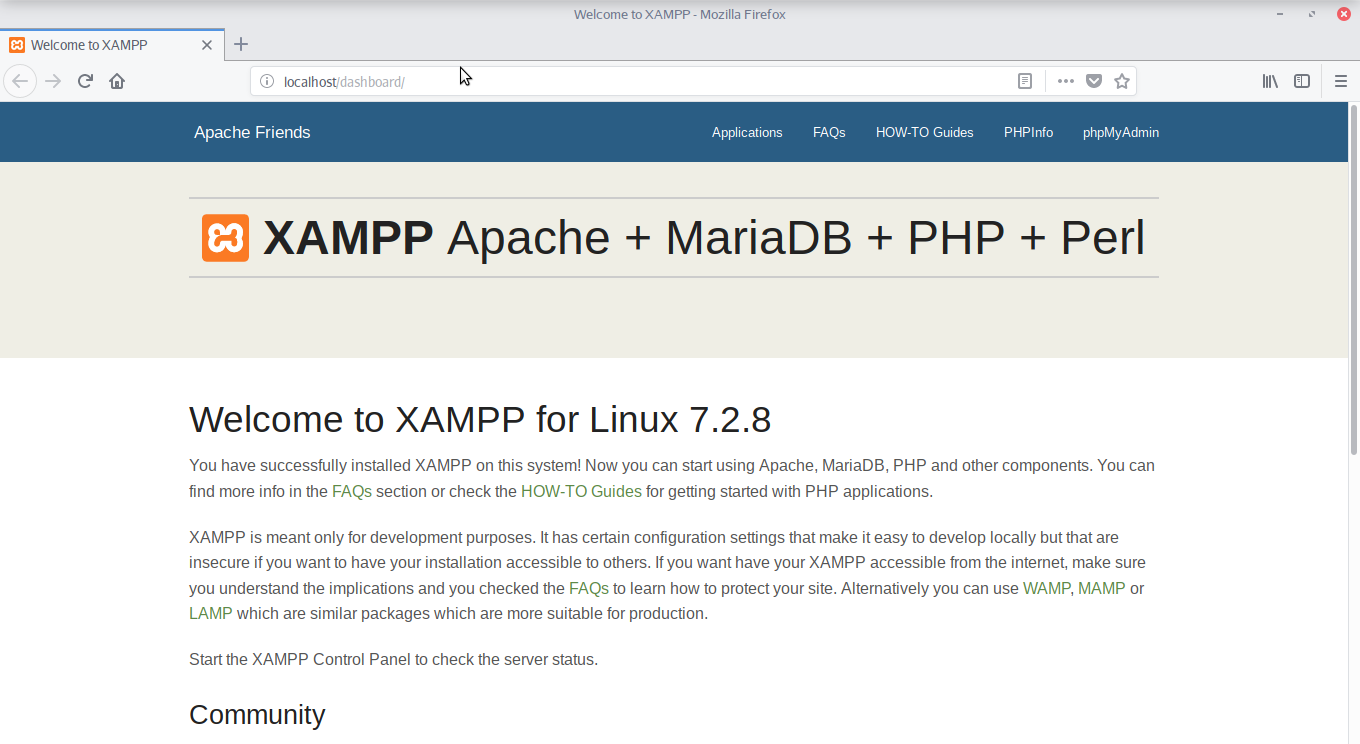This screenshot has height=744, width=1360.
Task: Reload the current page
Action: coord(85,81)
